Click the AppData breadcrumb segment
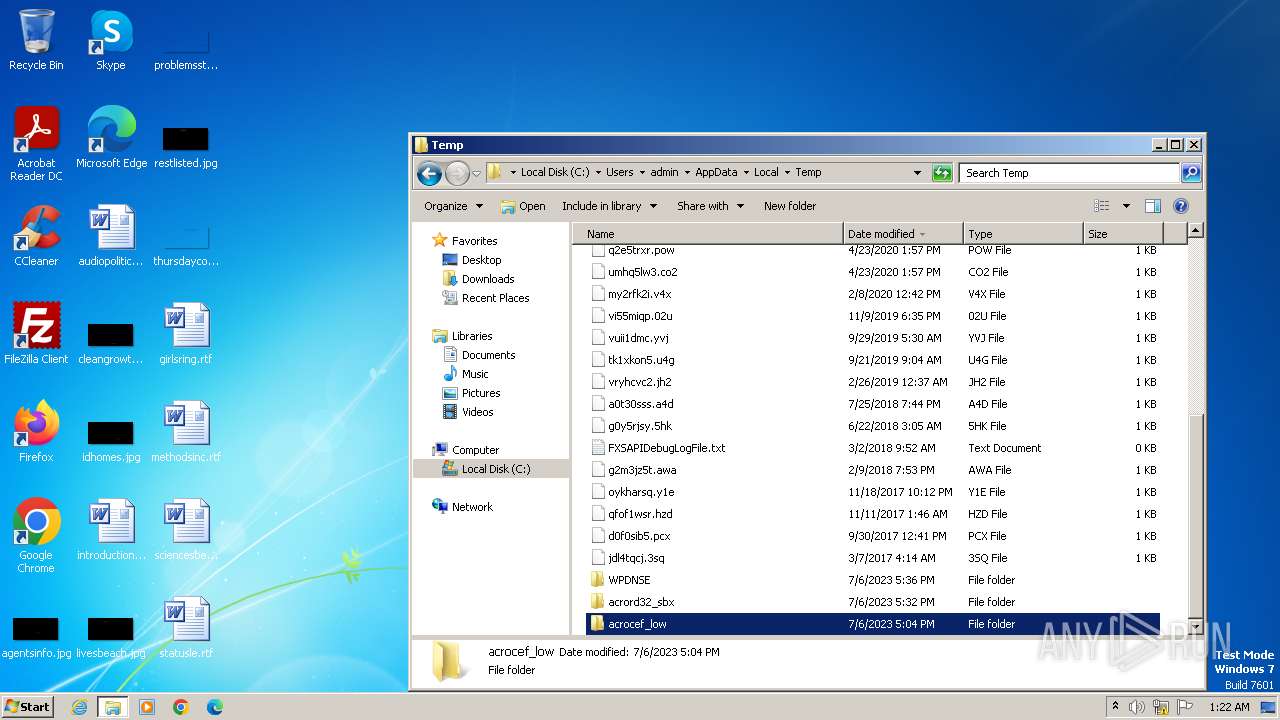The width and height of the screenshot is (1280, 720). point(716,172)
